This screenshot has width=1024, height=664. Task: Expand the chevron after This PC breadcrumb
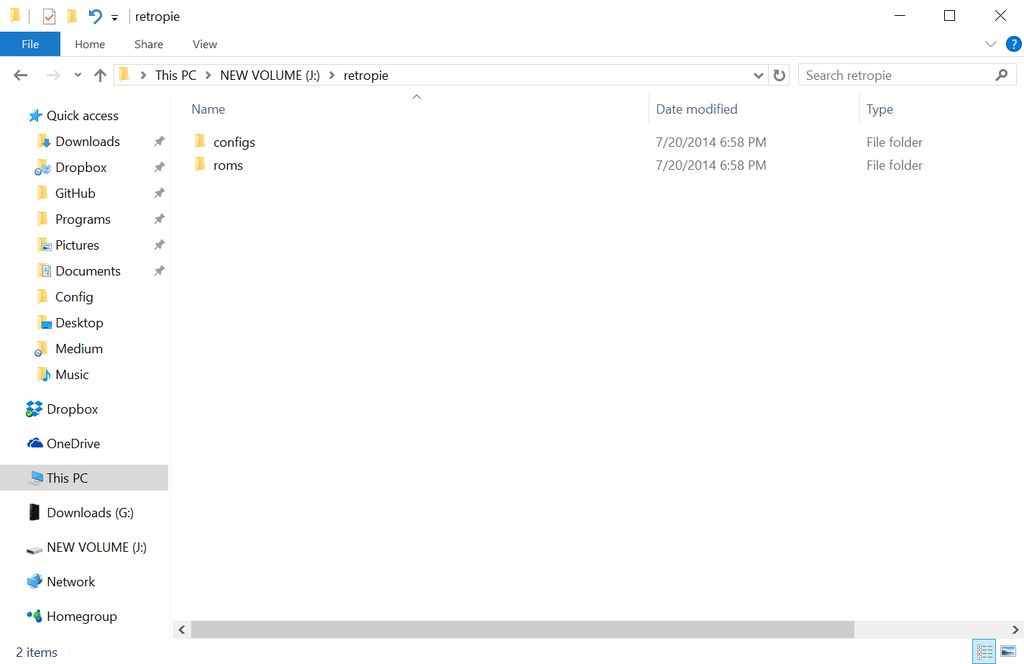(208, 75)
